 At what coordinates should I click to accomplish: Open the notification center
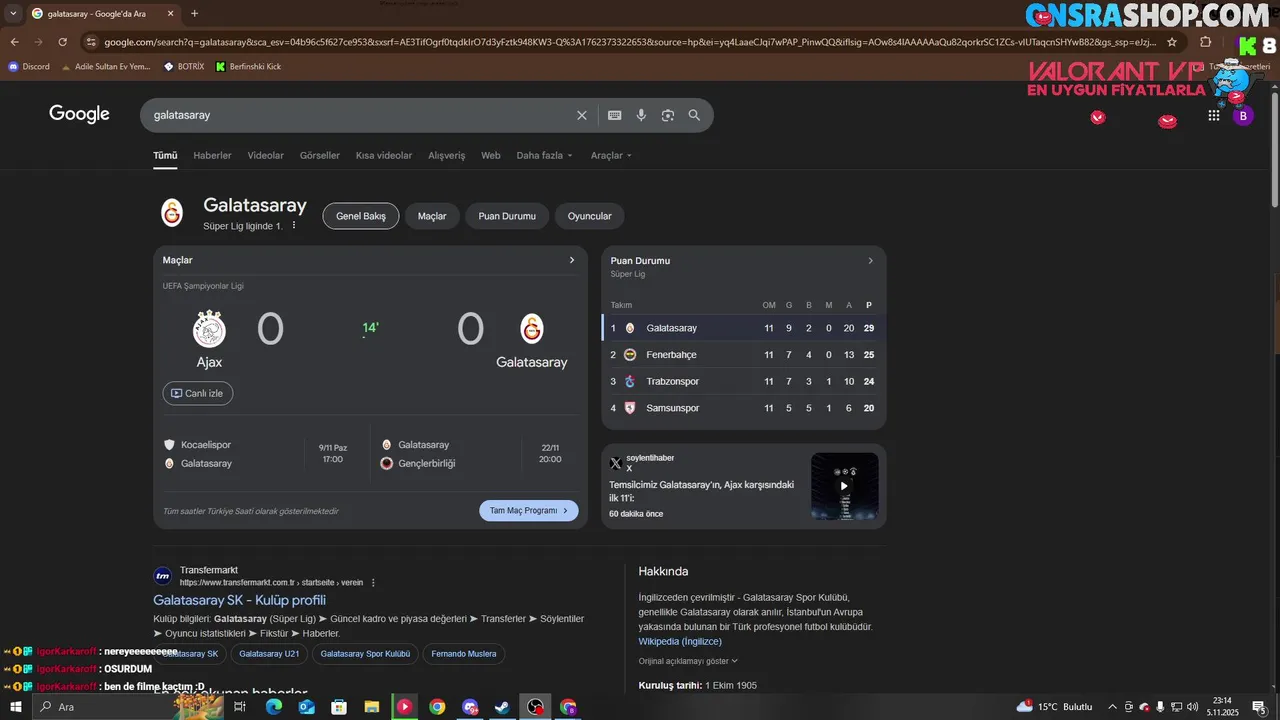[x=1259, y=707]
